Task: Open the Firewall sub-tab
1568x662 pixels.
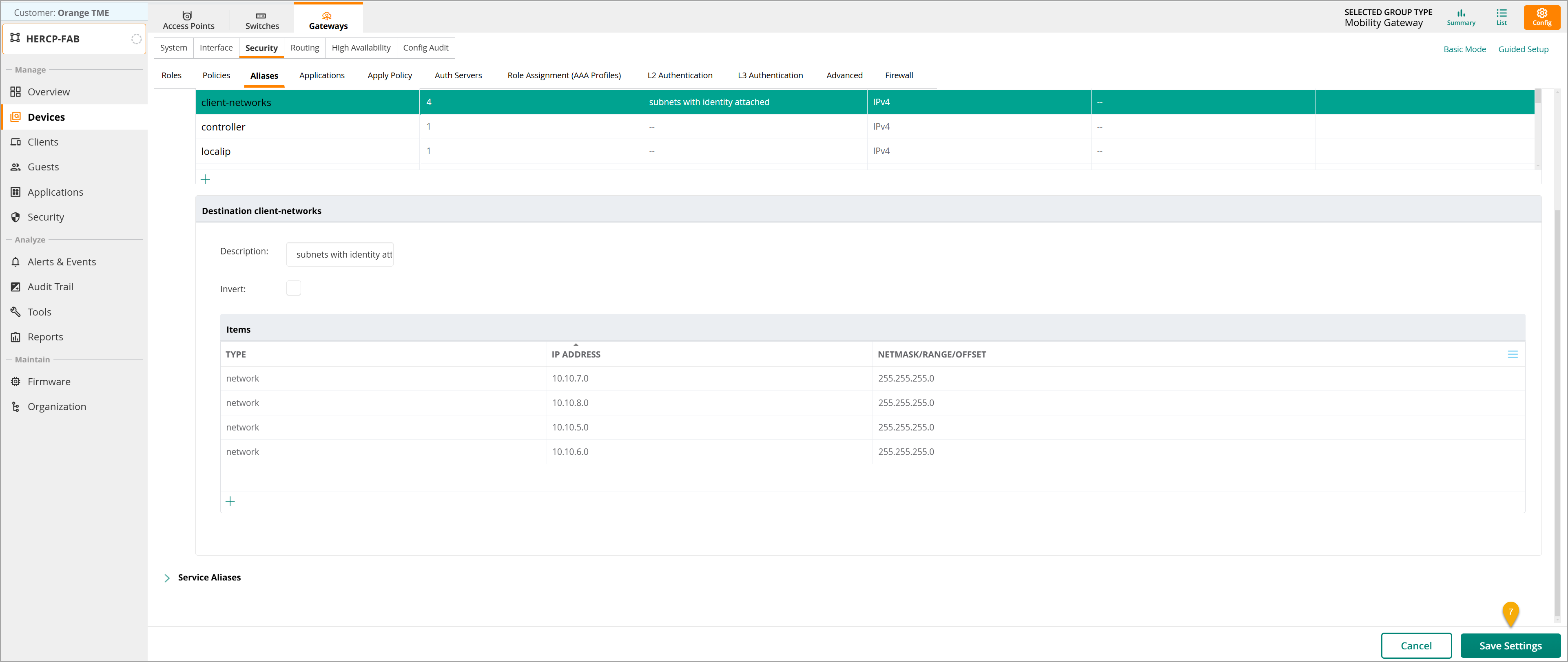Action: pos(899,75)
